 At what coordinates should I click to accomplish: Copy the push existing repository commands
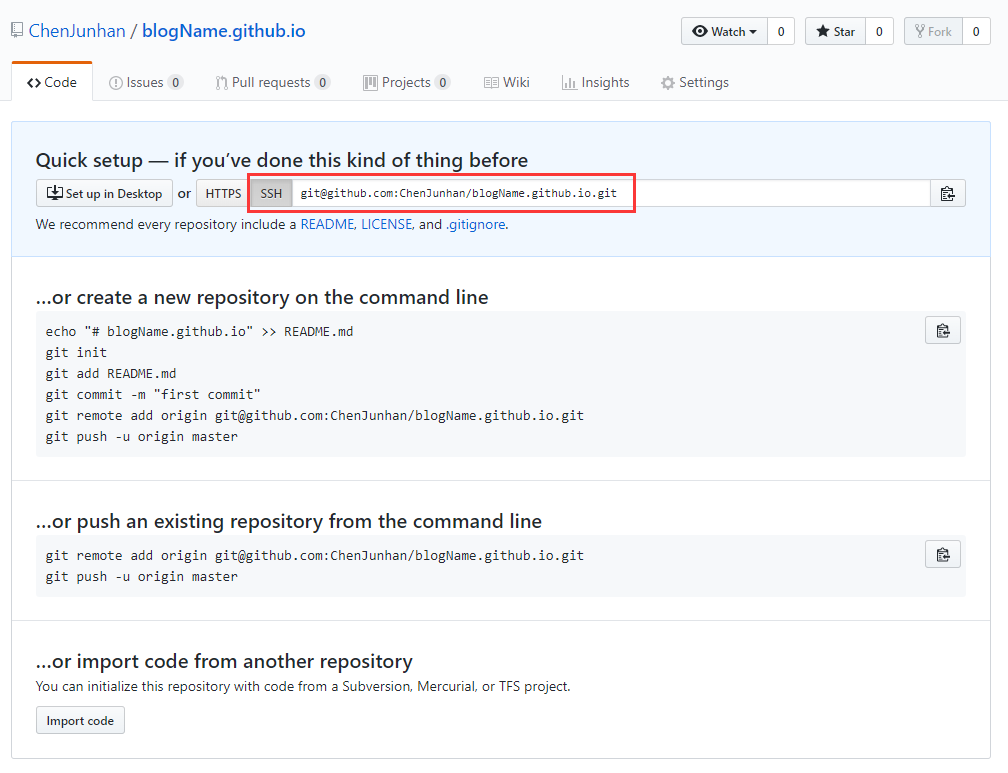click(x=942, y=554)
